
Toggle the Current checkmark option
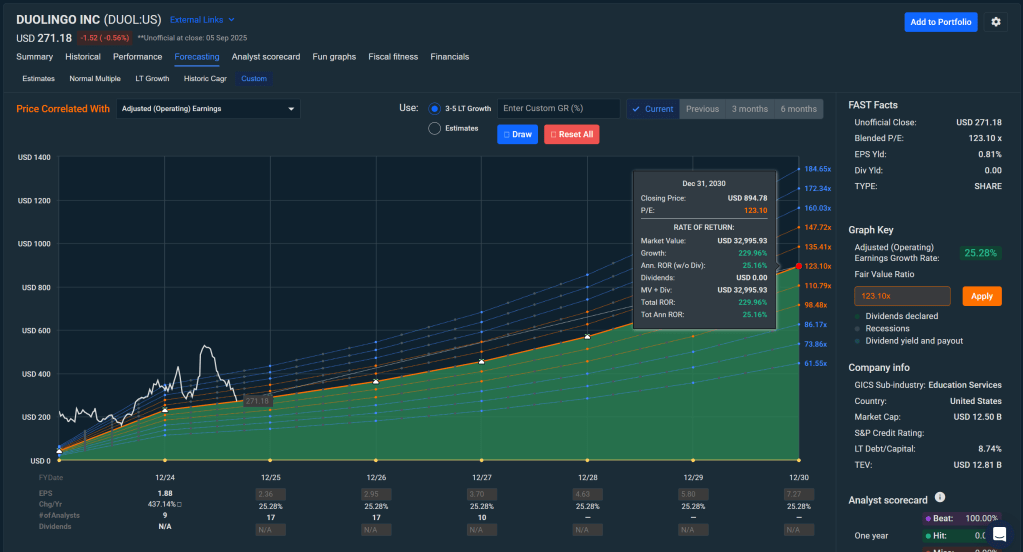coord(653,109)
